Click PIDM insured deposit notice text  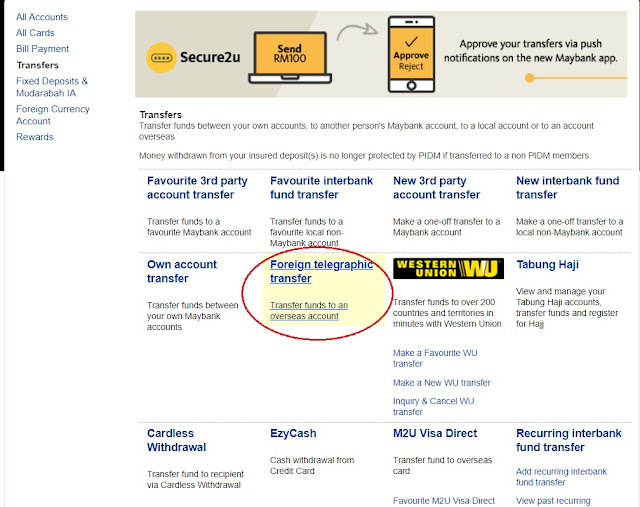[364, 156]
